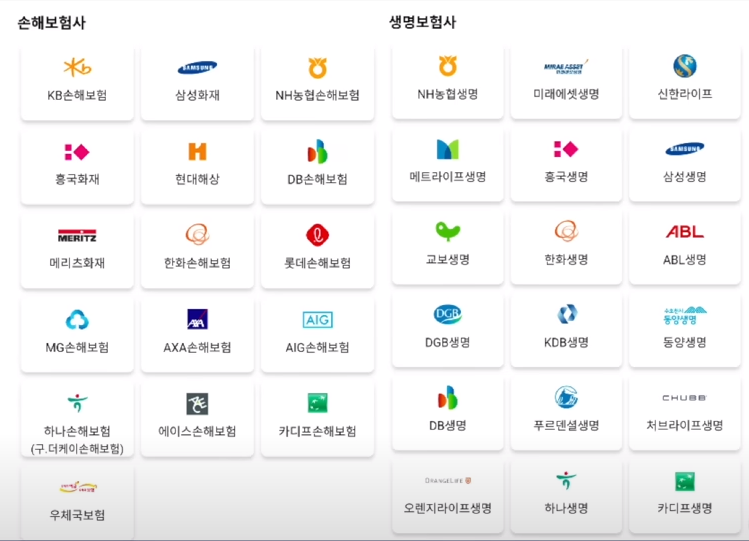Screen dimensions: 749x541
Task: Click the OrangeLife 오렌지라이프생명 logo
Action: pyautogui.click(x=448, y=480)
